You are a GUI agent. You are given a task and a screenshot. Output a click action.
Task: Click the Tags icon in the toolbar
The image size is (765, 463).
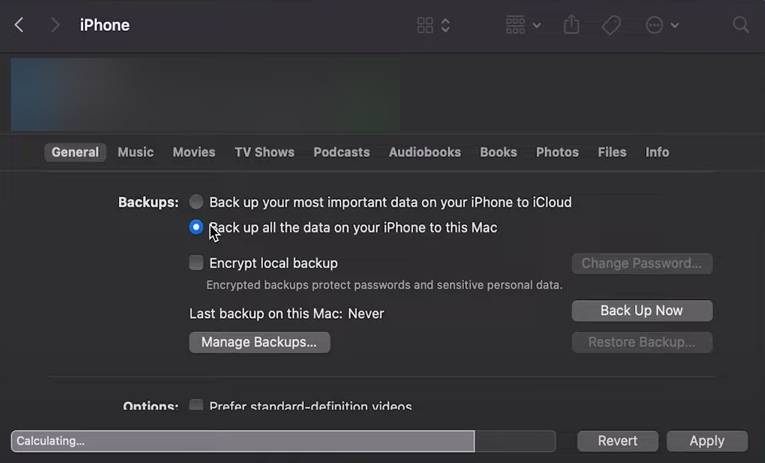coord(611,25)
